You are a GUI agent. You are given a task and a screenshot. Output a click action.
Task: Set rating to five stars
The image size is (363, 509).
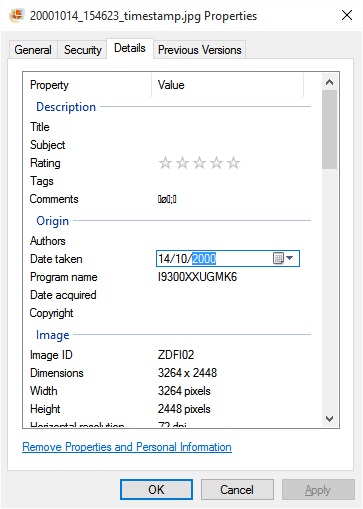click(x=233, y=163)
